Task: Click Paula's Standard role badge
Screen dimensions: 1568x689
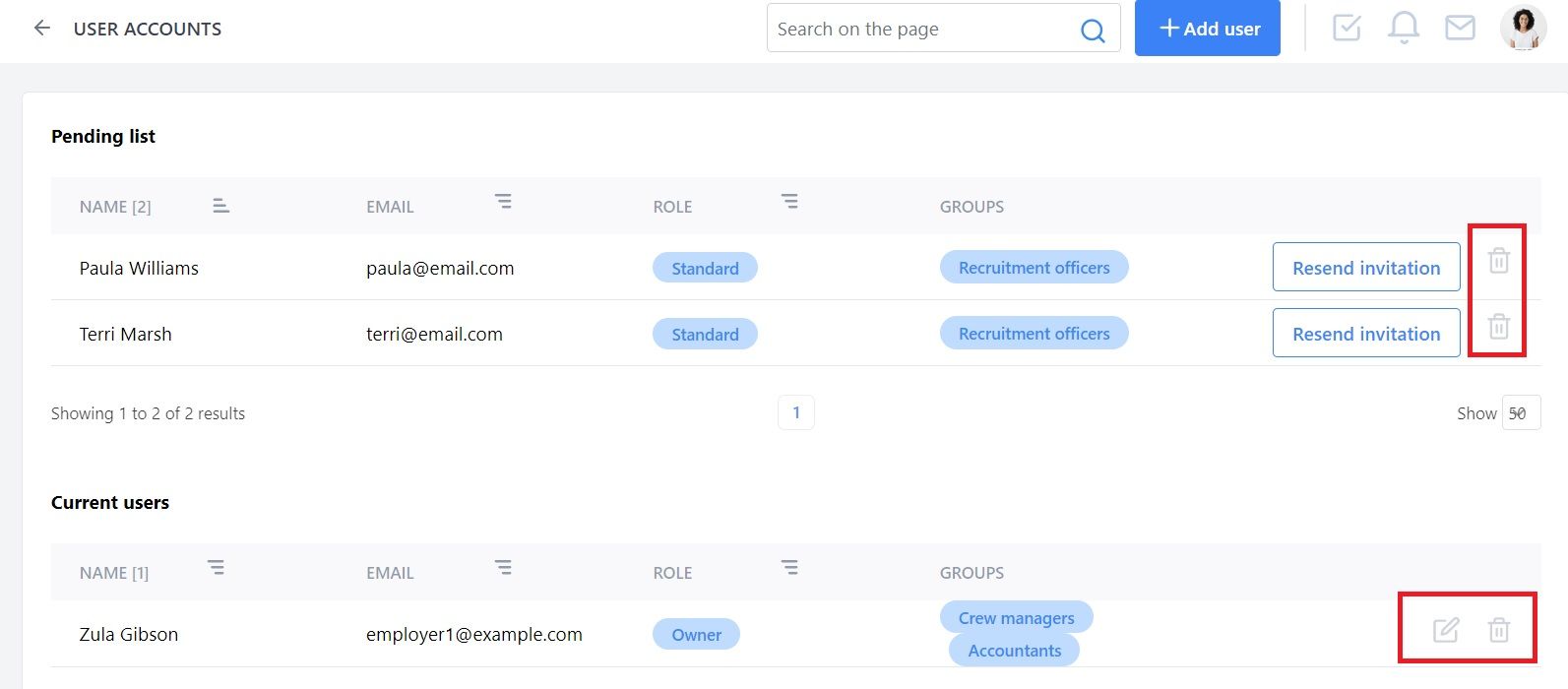Action: point(705,268)
